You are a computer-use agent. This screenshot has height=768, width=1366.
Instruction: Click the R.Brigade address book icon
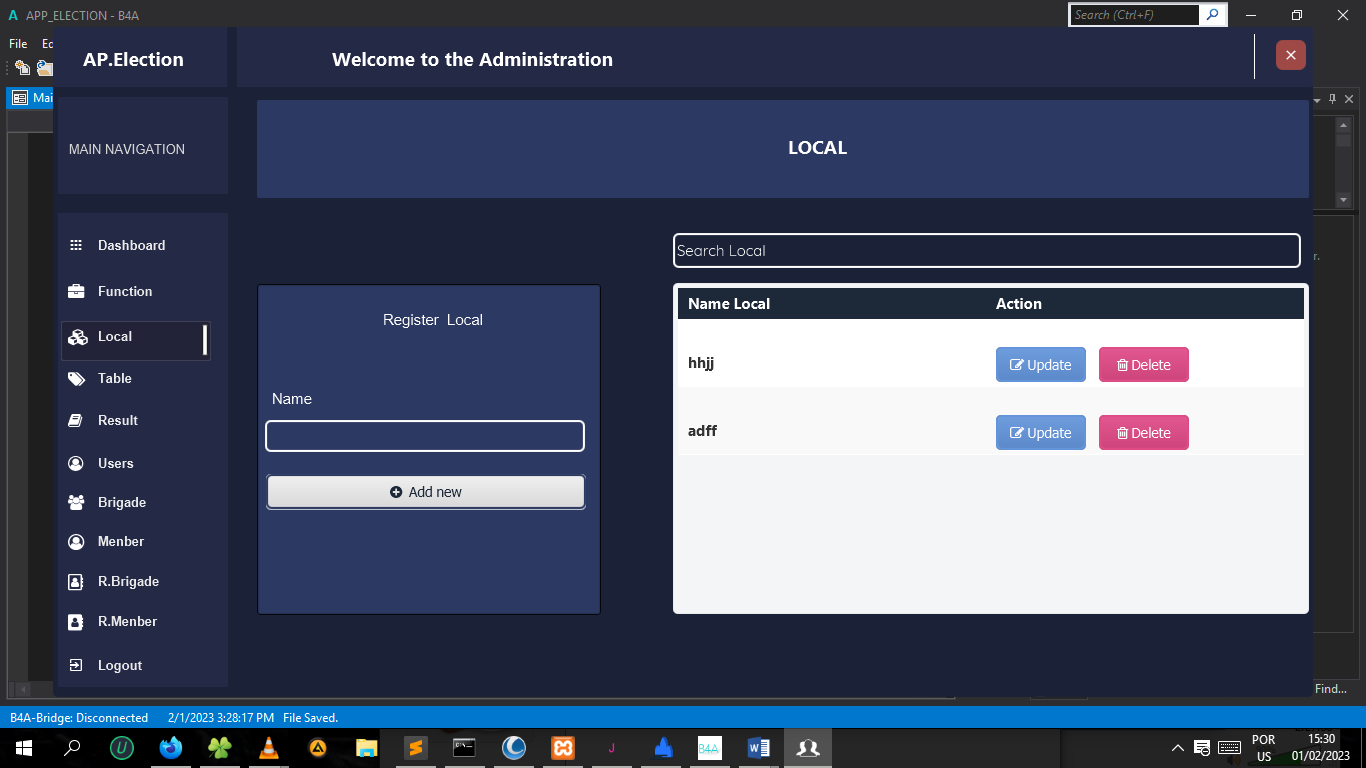pos(75,582)
